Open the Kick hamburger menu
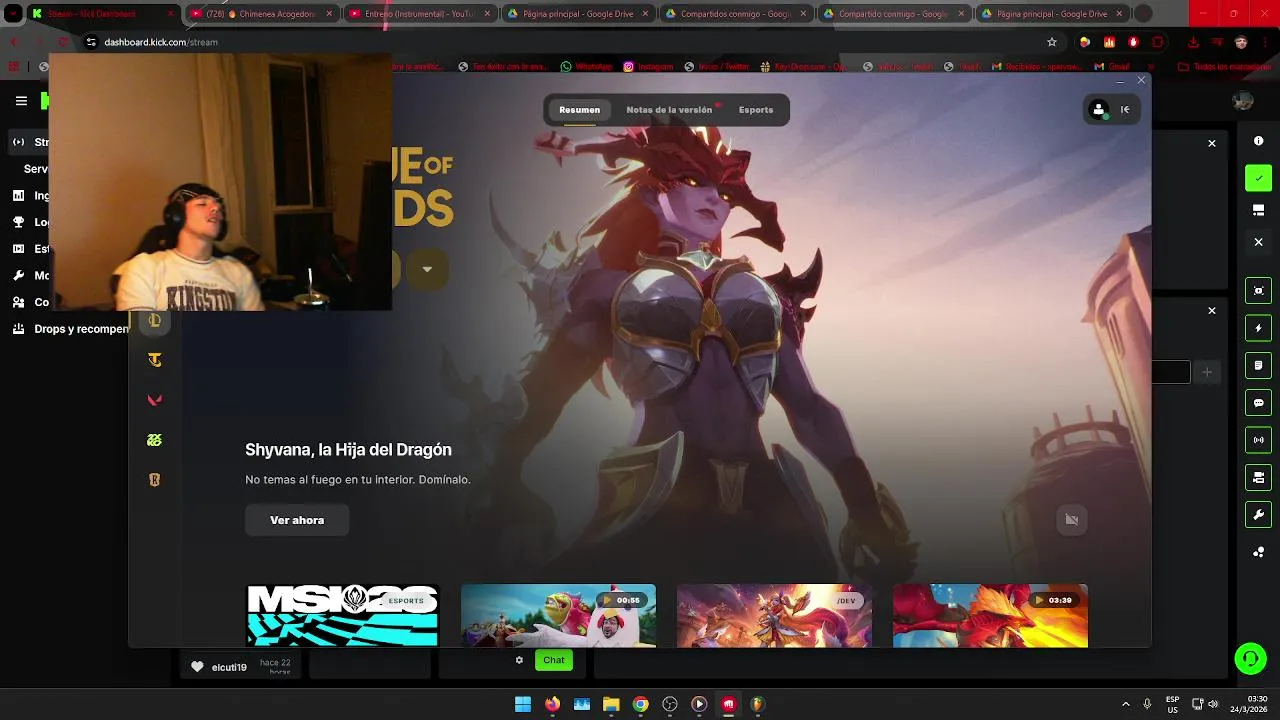Screen dimensions: 1280x720 pos(21,101)
